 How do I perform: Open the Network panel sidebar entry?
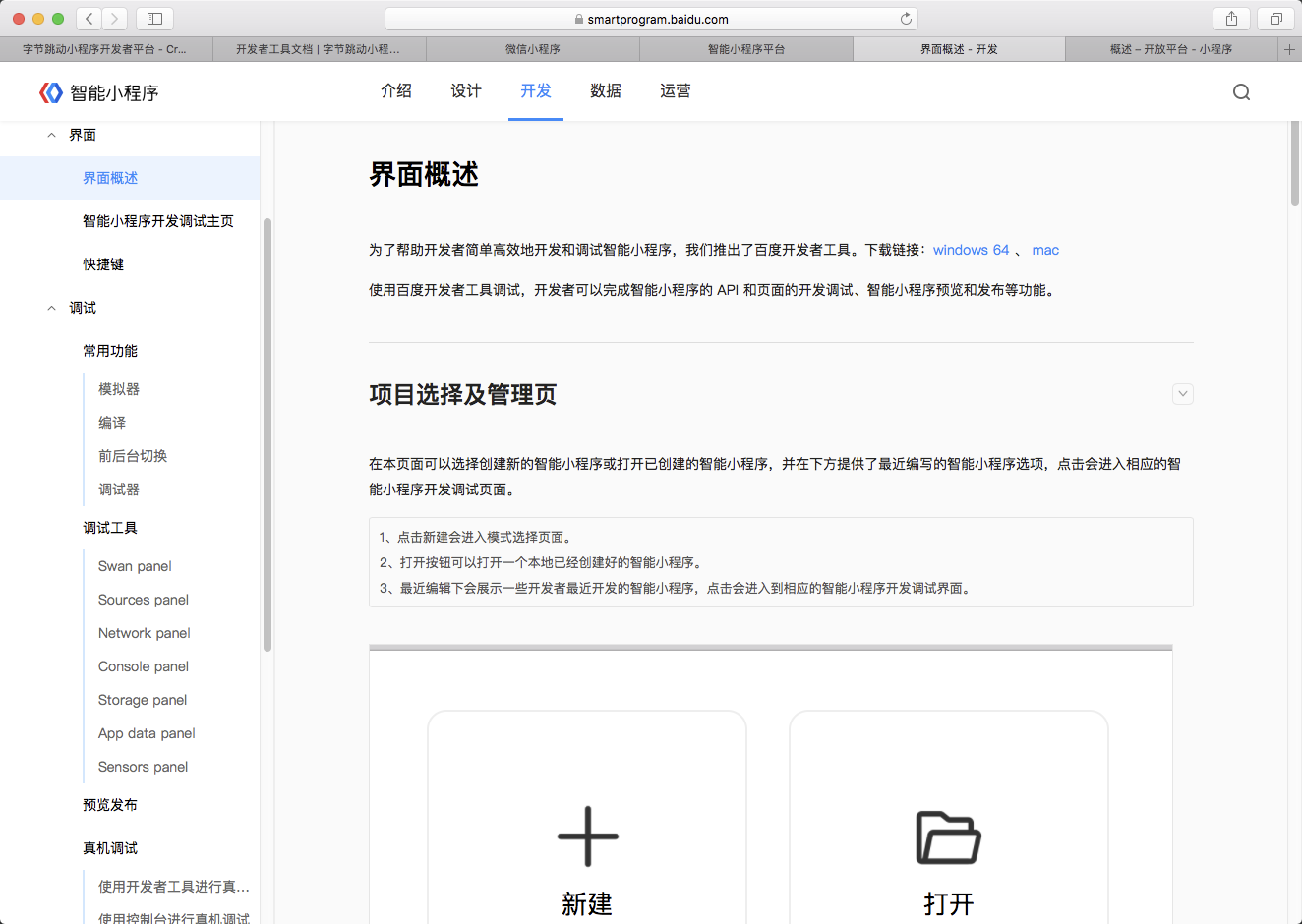(x=145, y=633)
